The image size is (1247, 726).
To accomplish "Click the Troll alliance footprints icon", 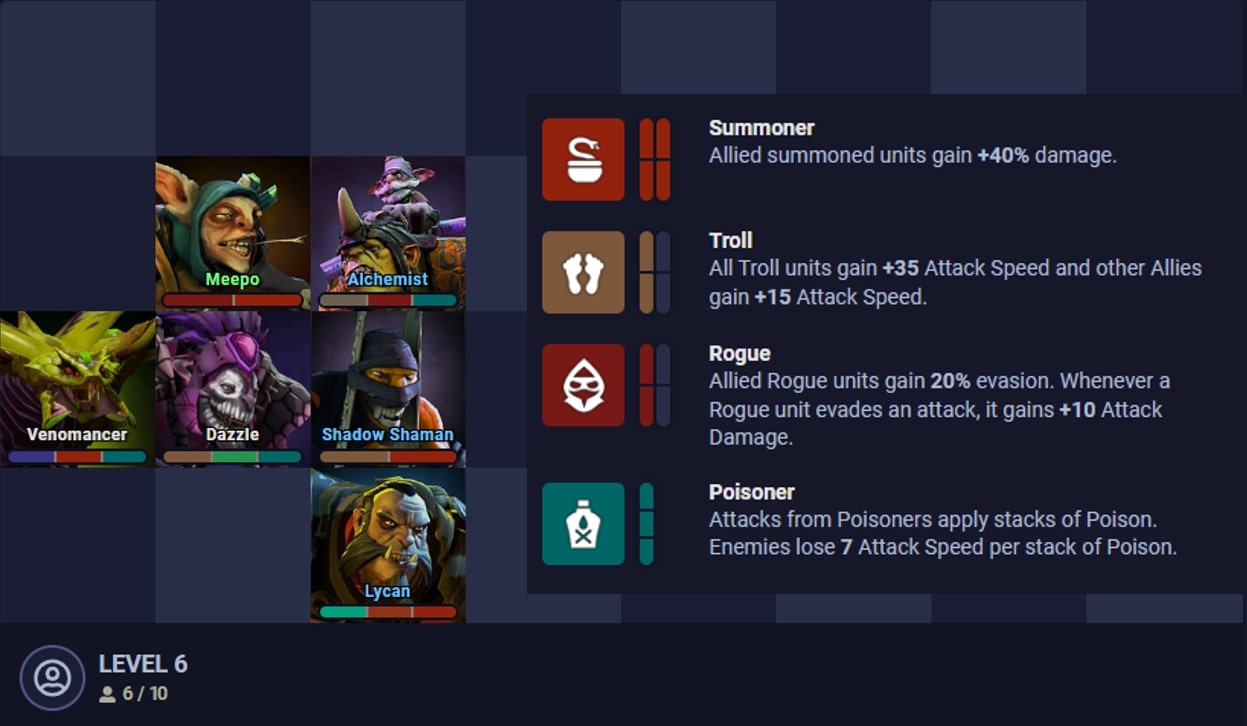I will pyautogui.click(x=583, y=272).
